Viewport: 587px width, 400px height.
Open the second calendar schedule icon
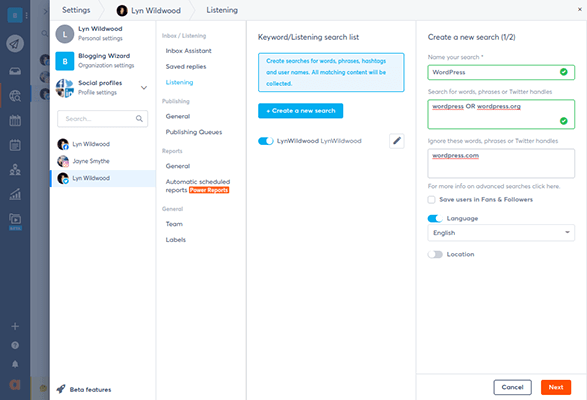15,145
